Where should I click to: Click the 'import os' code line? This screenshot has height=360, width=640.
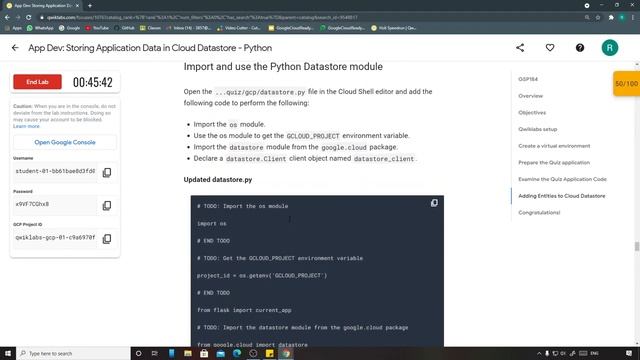click(x=212, y=224)
